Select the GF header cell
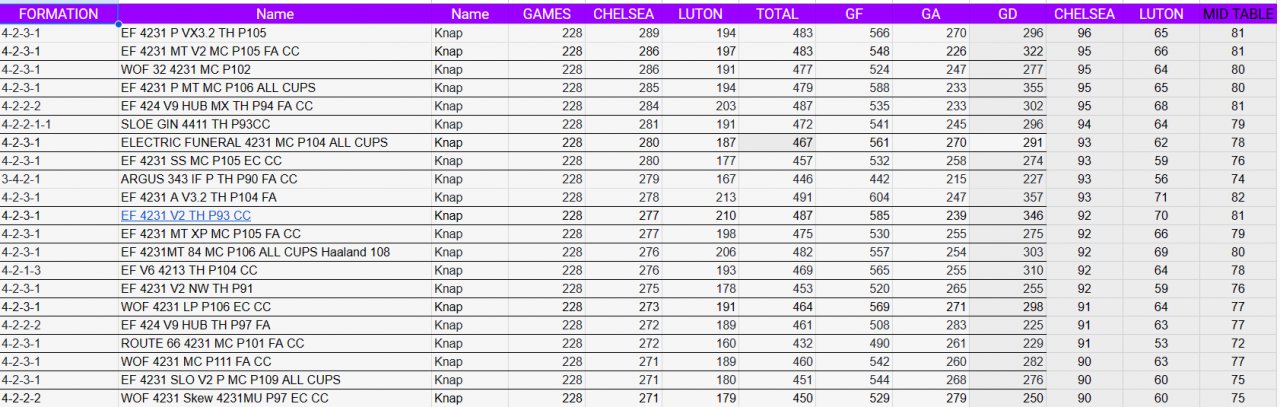Screen dimensions: 1280x407 coord(854,14)
